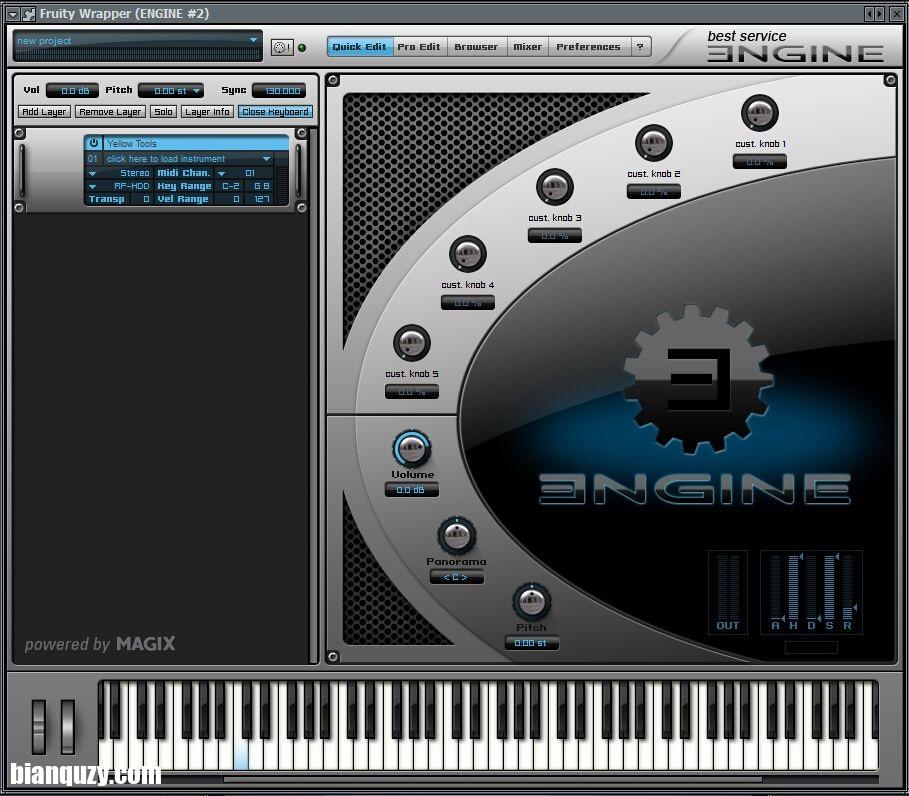The width and height of the screenshot is (909, 796).
Task: Click the Volume 0.0 dB value box
Action: pos(412,490)
